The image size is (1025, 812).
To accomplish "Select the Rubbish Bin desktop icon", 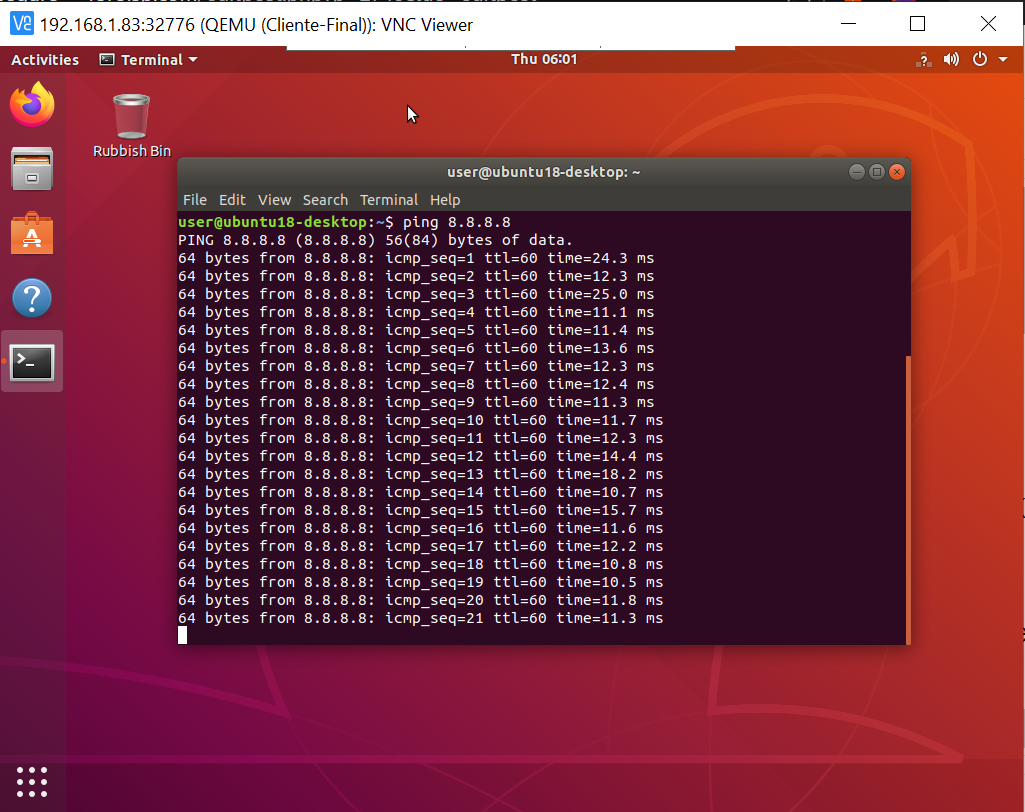I will coord(131,126).
